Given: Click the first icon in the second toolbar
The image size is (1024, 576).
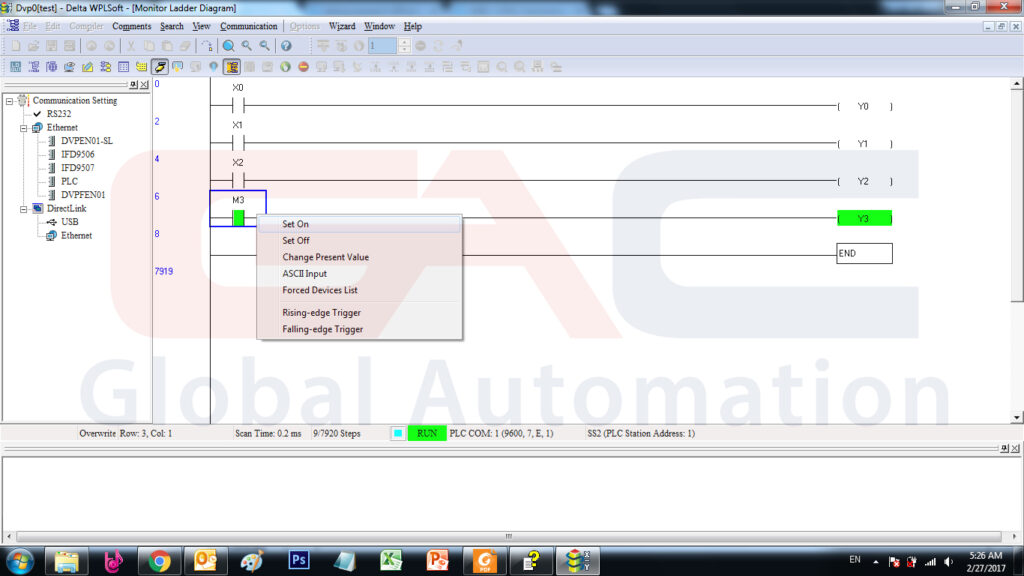Looking at the screenshot, I should coord(15,67).
